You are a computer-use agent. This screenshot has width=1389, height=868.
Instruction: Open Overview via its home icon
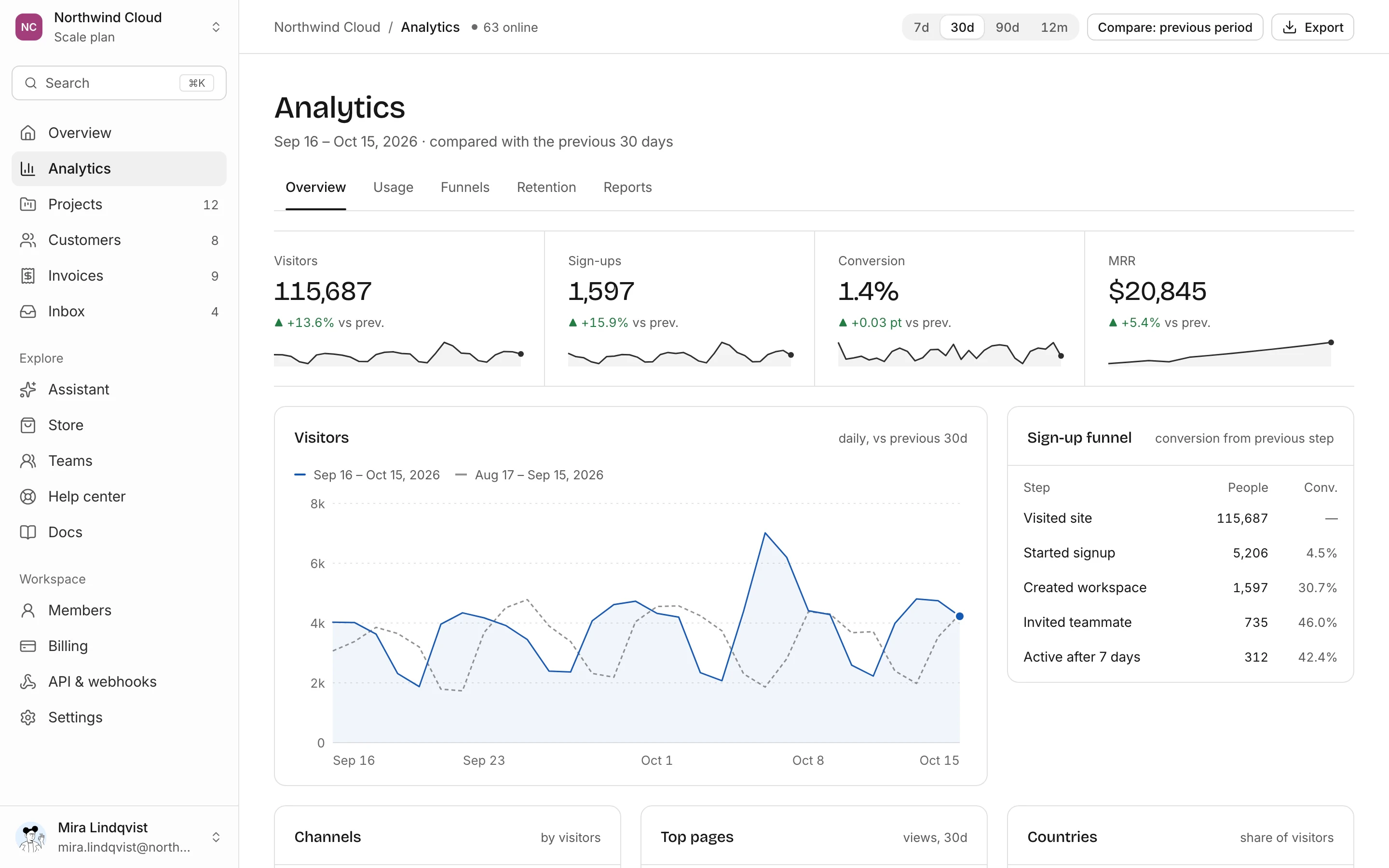(x=27, y=133)
